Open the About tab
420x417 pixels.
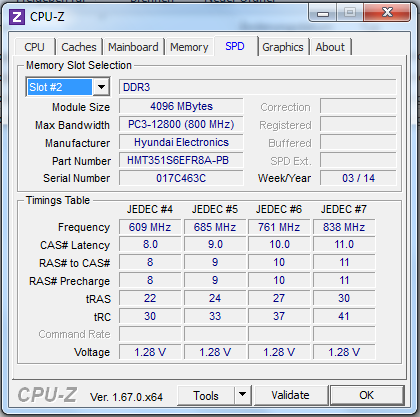click(x=330, y=47)
